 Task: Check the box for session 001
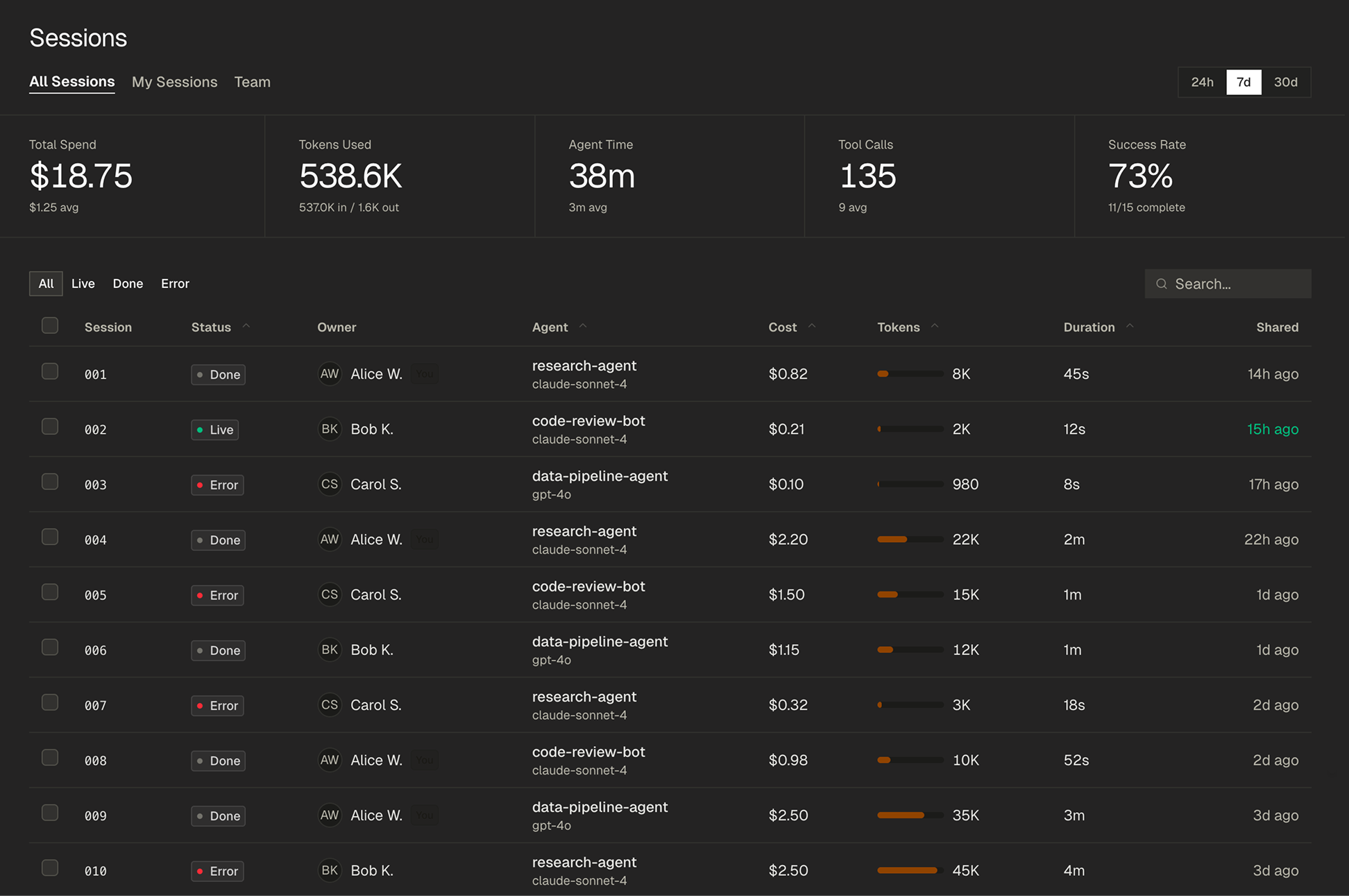click(50, 371)
